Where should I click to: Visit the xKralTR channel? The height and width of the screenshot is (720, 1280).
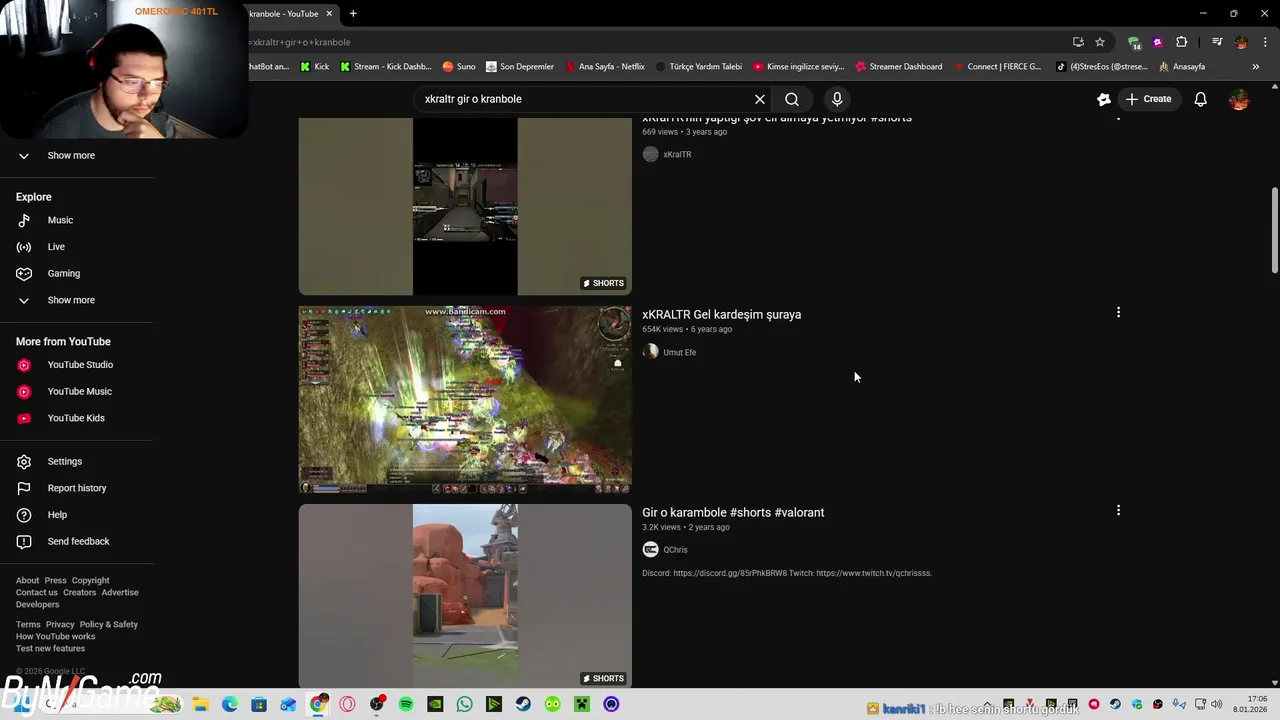(x=677, y=154)
